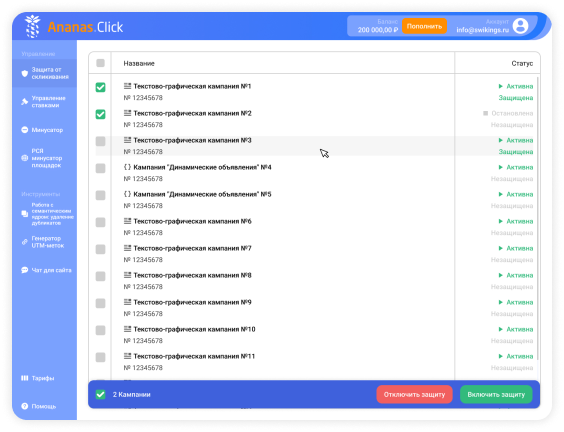The height and width of the screenshot is (432, 564).
Task: Click list icon of campaign №9
Action: [127, 302]
